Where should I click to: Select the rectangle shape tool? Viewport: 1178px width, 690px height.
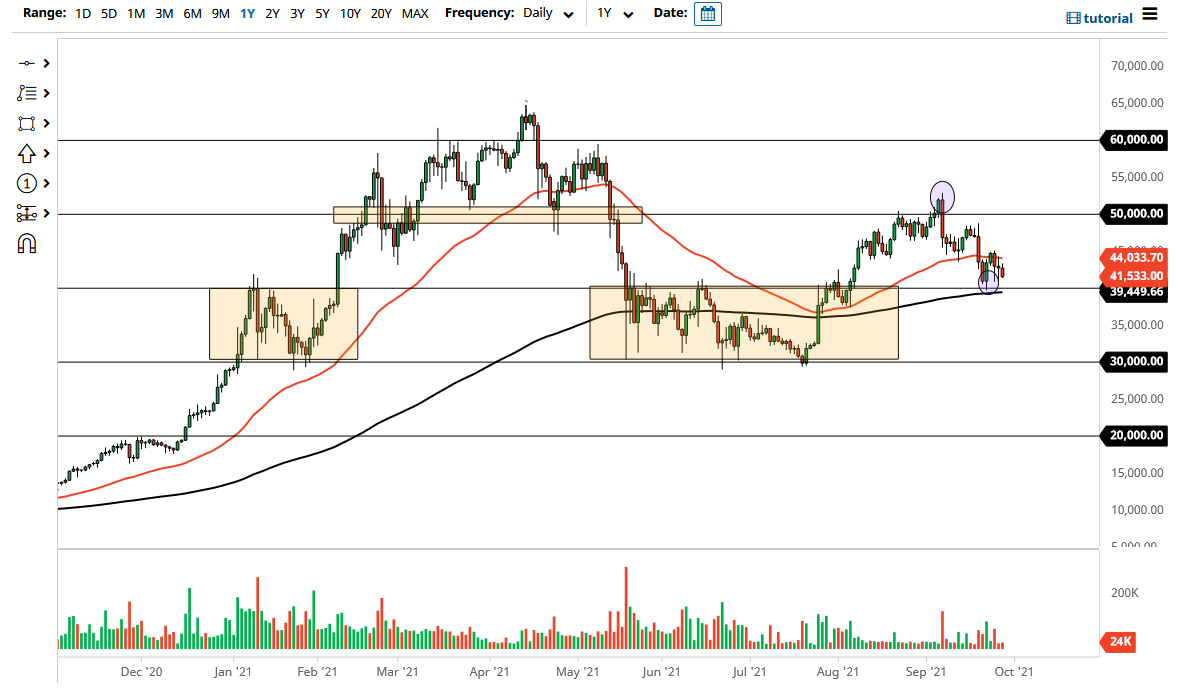pyautogui.click(x=28, y=123)
